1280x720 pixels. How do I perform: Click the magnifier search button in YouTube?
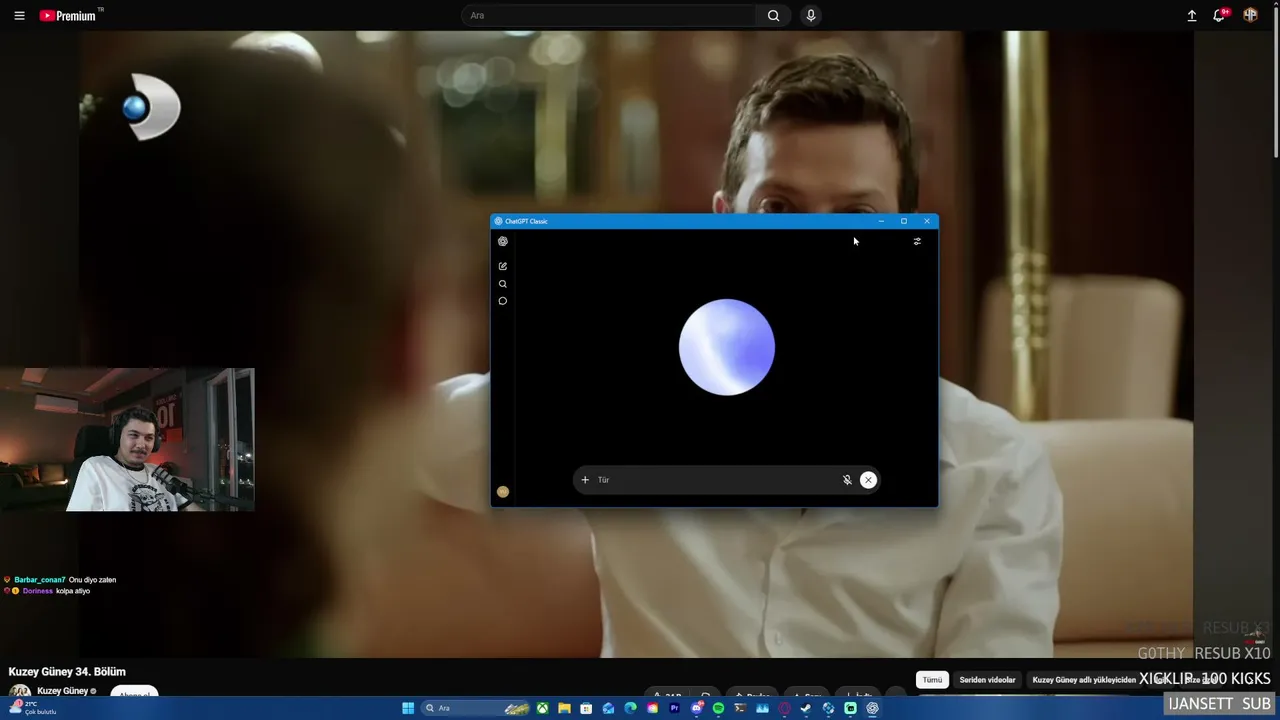point(773,16)
